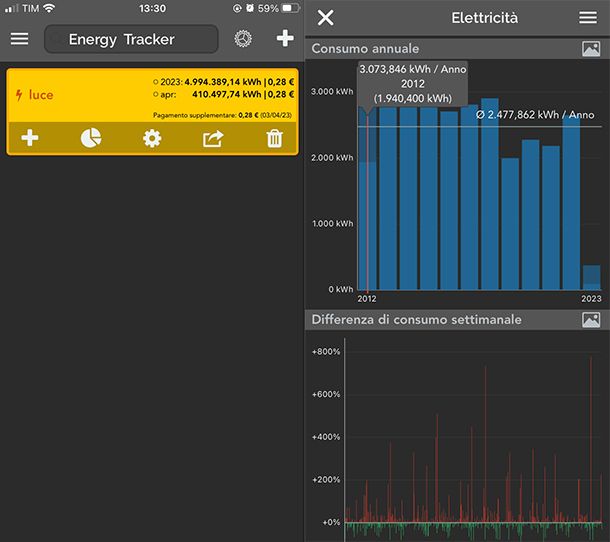The width and height of the screenshot is (610, 542).
Task: Open the hamburger menu in Energy Tracker
Action: pos(19,39)
